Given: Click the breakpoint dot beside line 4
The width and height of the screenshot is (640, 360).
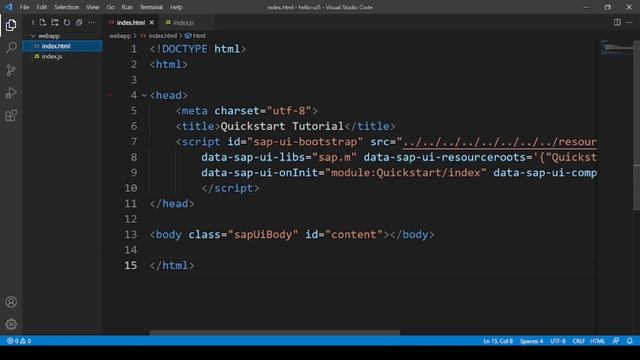Looking at the screenshot, I should point(110,95).
